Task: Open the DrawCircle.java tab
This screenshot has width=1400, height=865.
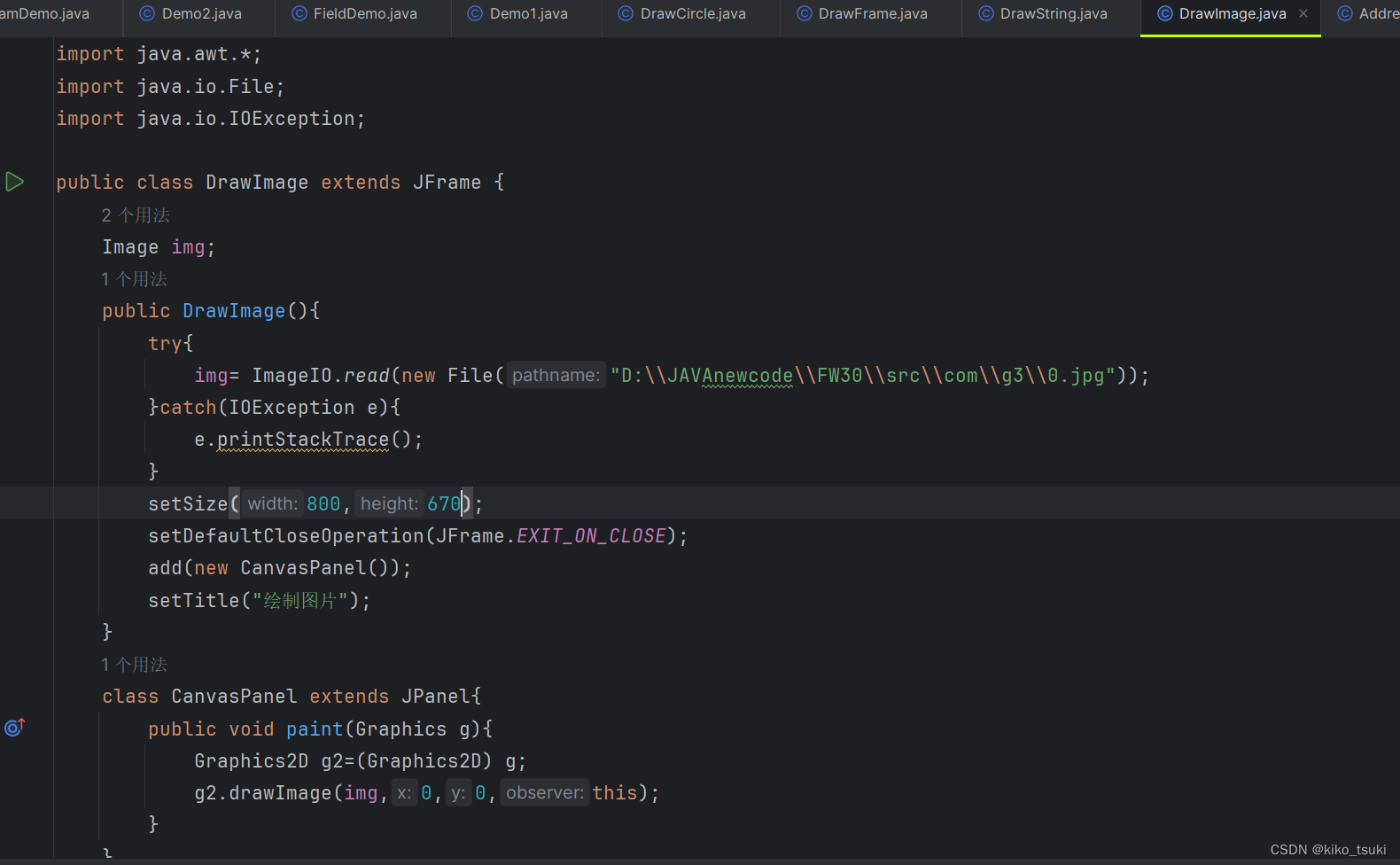Action: click(x=682, y=13)
